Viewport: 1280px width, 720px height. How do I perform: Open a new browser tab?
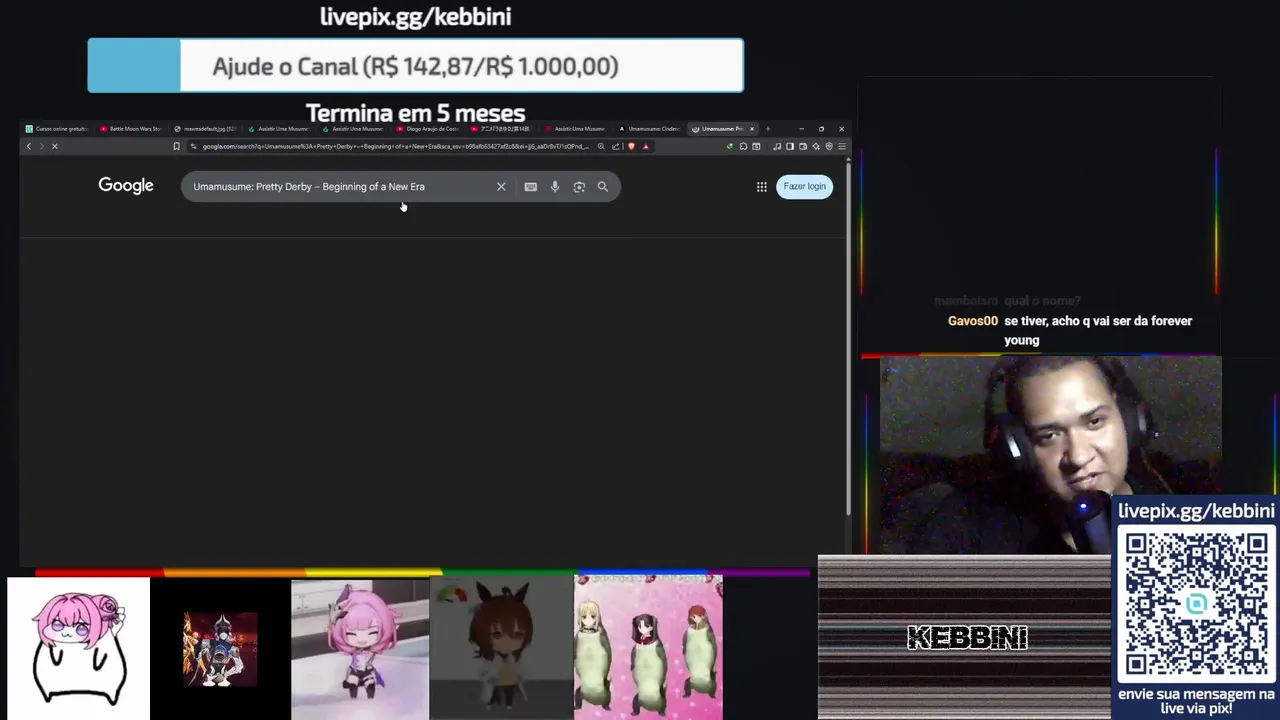pos(767,129)
